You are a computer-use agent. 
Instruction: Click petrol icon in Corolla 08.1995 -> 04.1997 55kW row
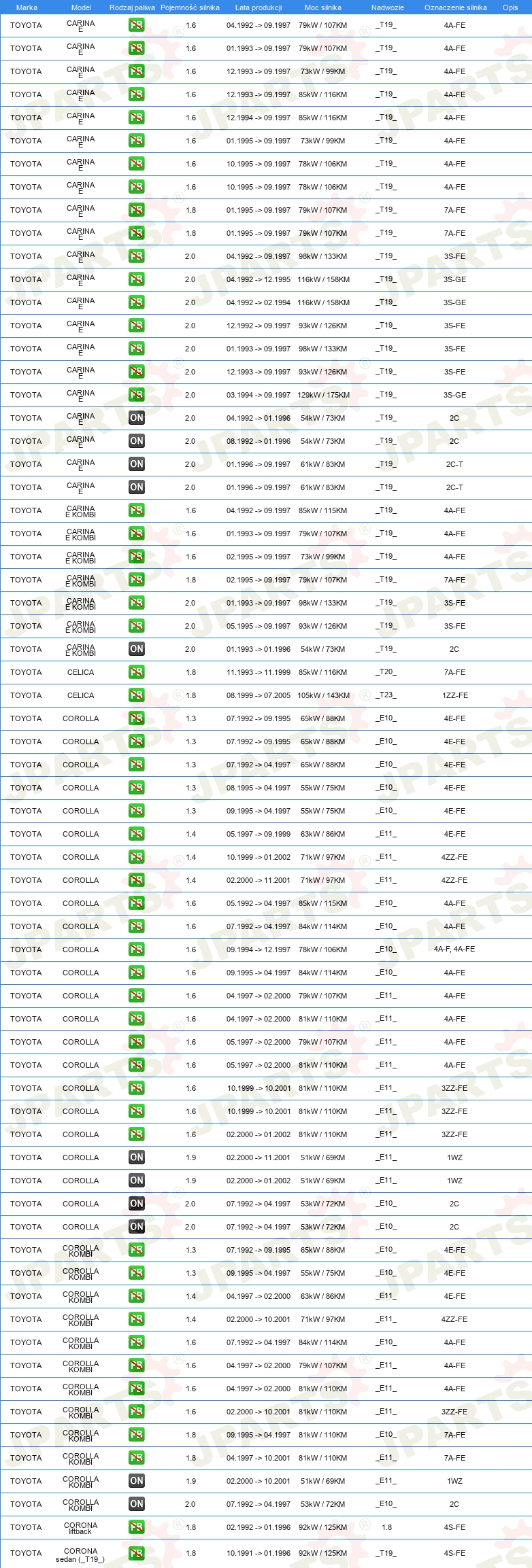[x=136, y=788]
